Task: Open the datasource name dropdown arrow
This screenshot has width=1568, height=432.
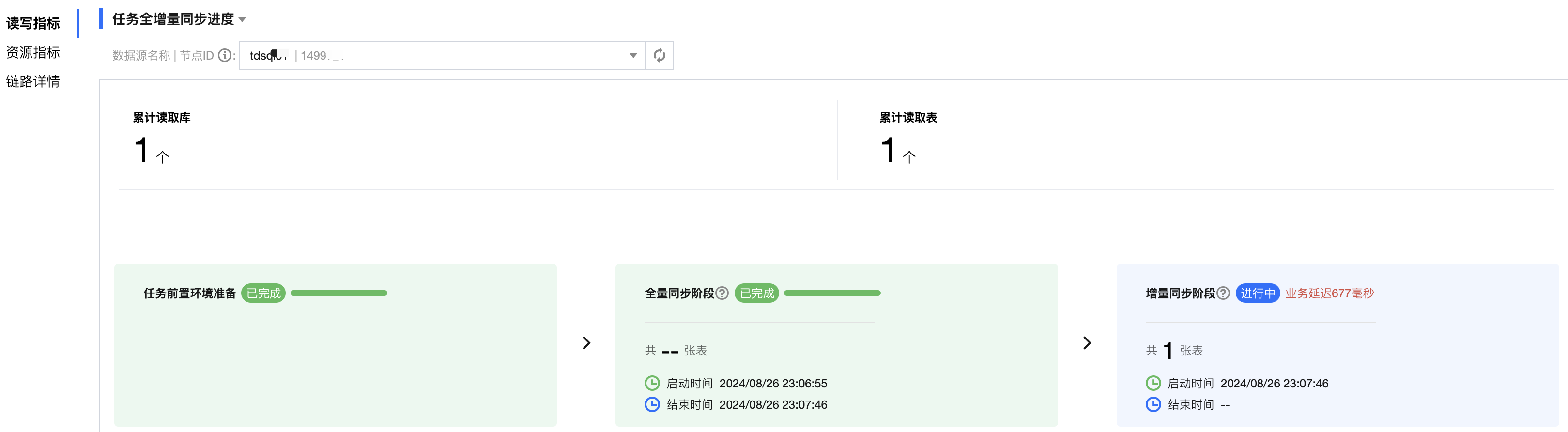Action: (x=633, y=55)
